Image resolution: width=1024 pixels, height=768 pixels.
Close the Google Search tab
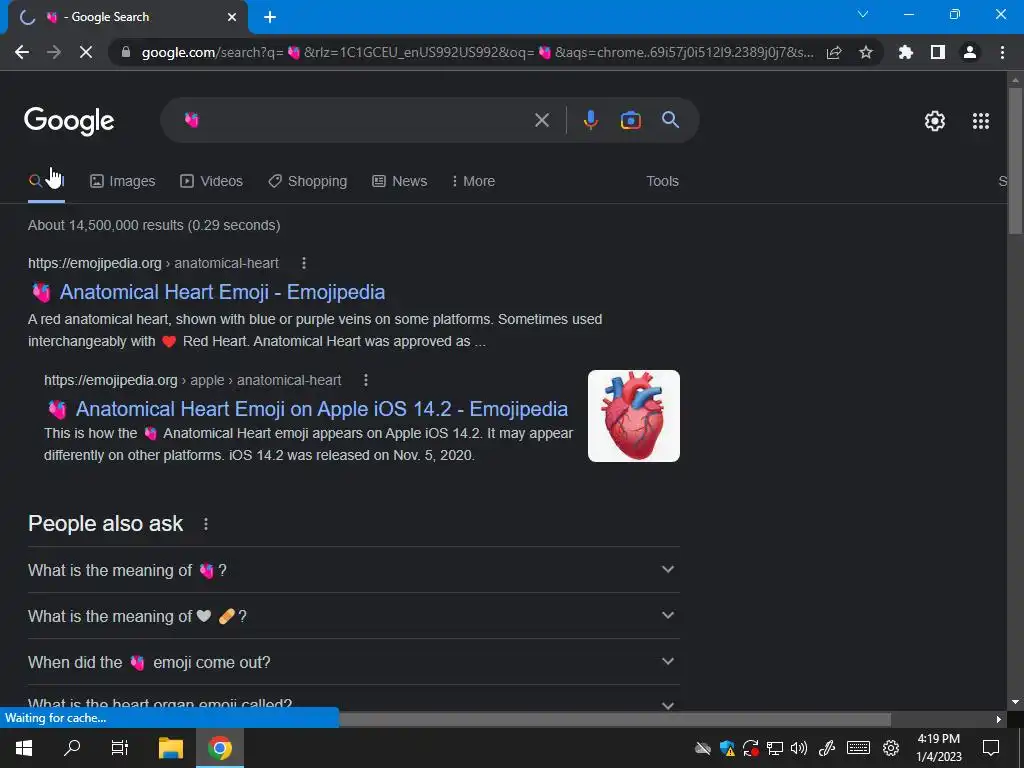coord(232,17)
